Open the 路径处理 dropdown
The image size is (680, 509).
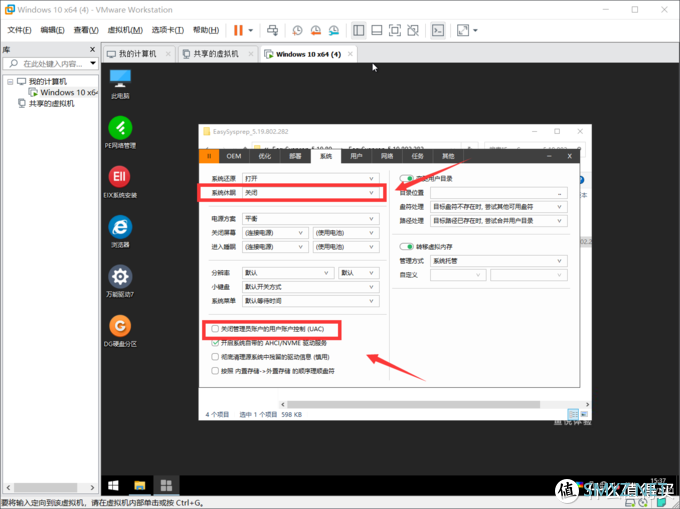(499, 221)
